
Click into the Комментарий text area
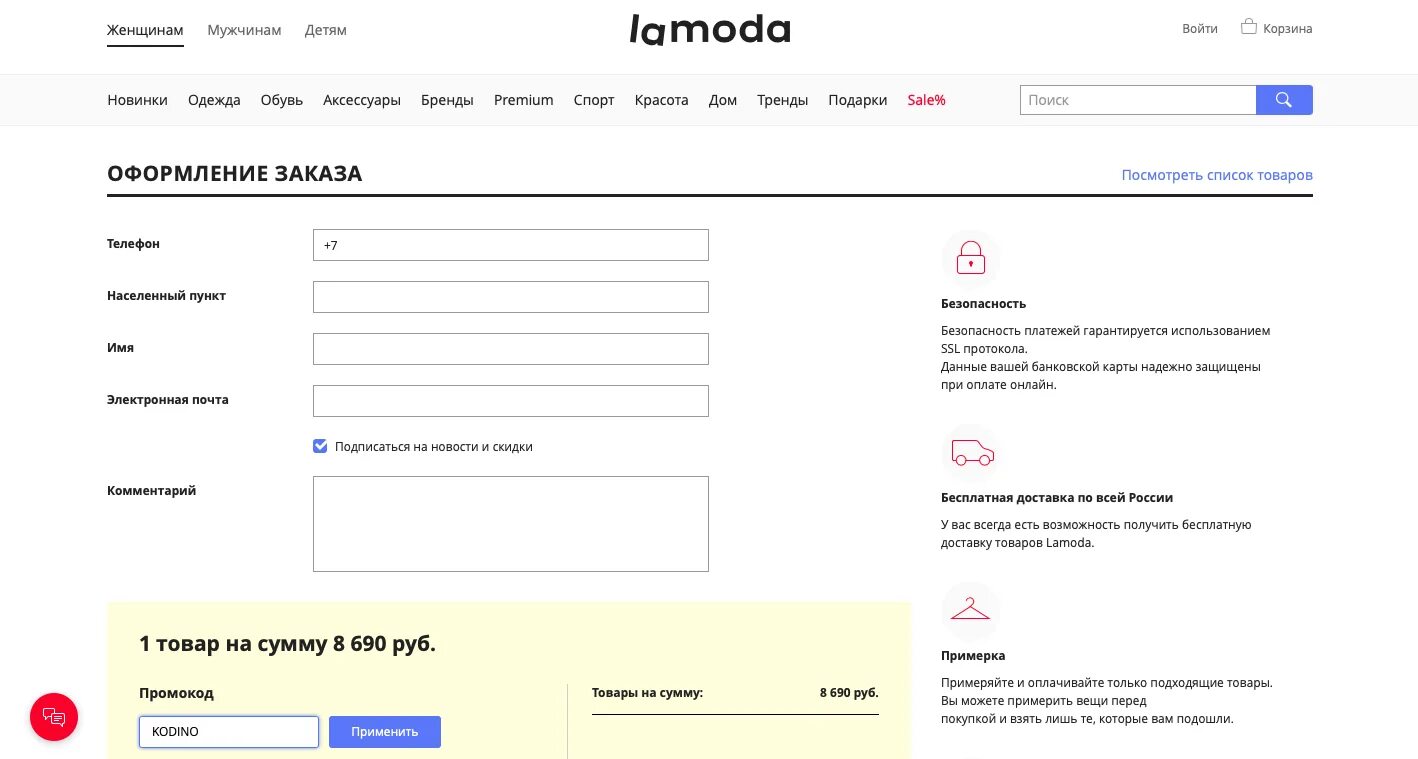click(511, 524)
